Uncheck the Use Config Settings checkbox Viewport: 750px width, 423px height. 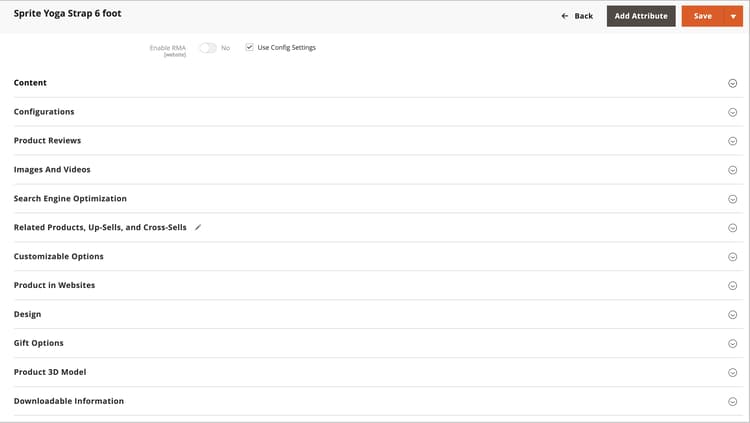pos(249,47)
